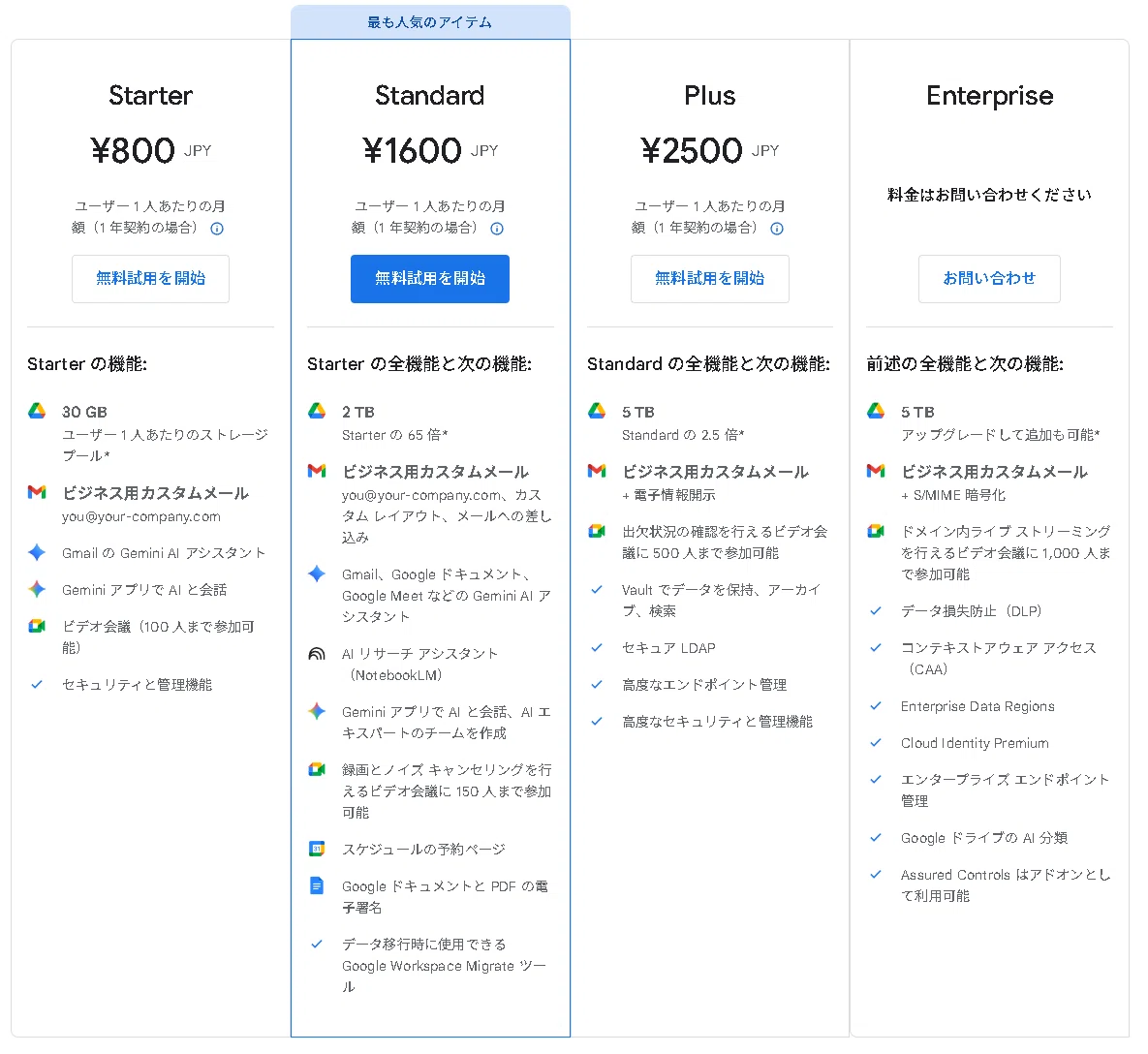The height and width of the screenshot is (1054, 1148).
Task: Click the 高度なエンドポイント管理 feature text
Action: pyautogui.click(x=704, y=685)
